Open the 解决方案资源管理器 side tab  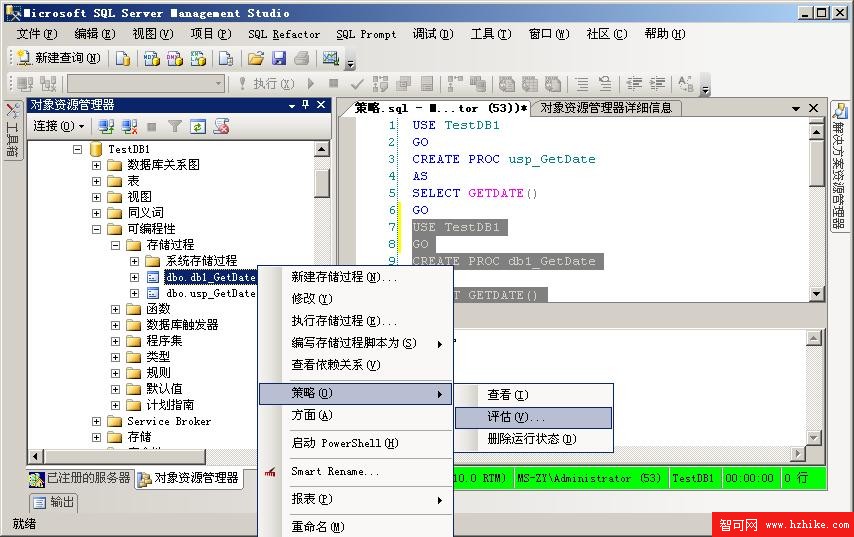tap(839, 166)
